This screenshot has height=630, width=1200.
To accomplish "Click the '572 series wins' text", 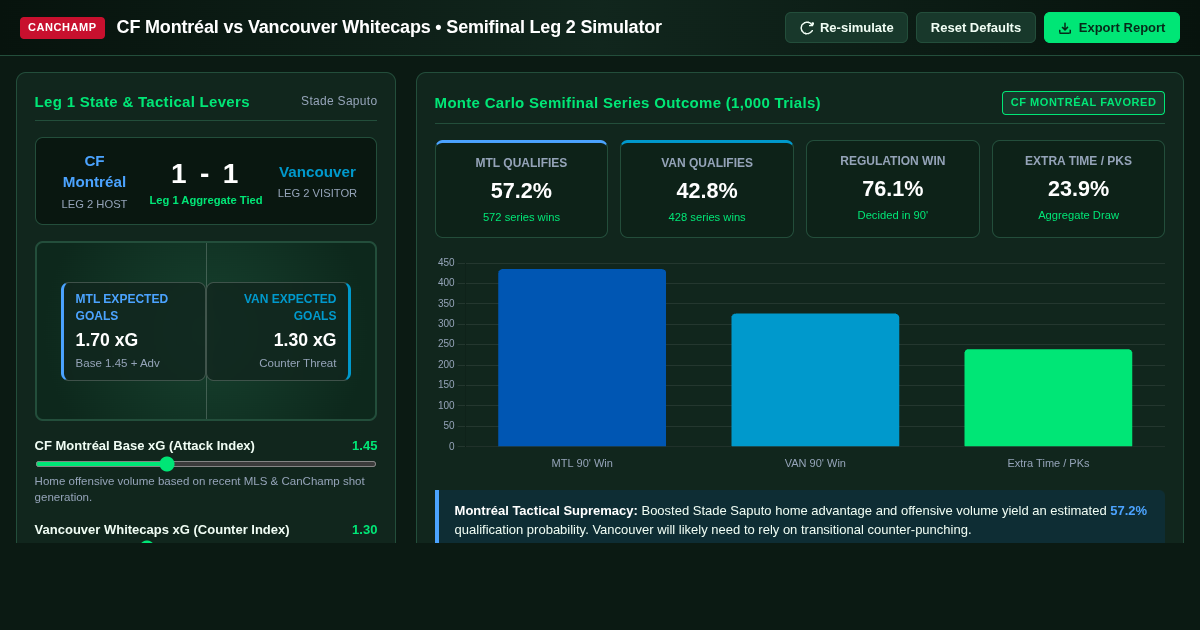I will coord(521,217).
